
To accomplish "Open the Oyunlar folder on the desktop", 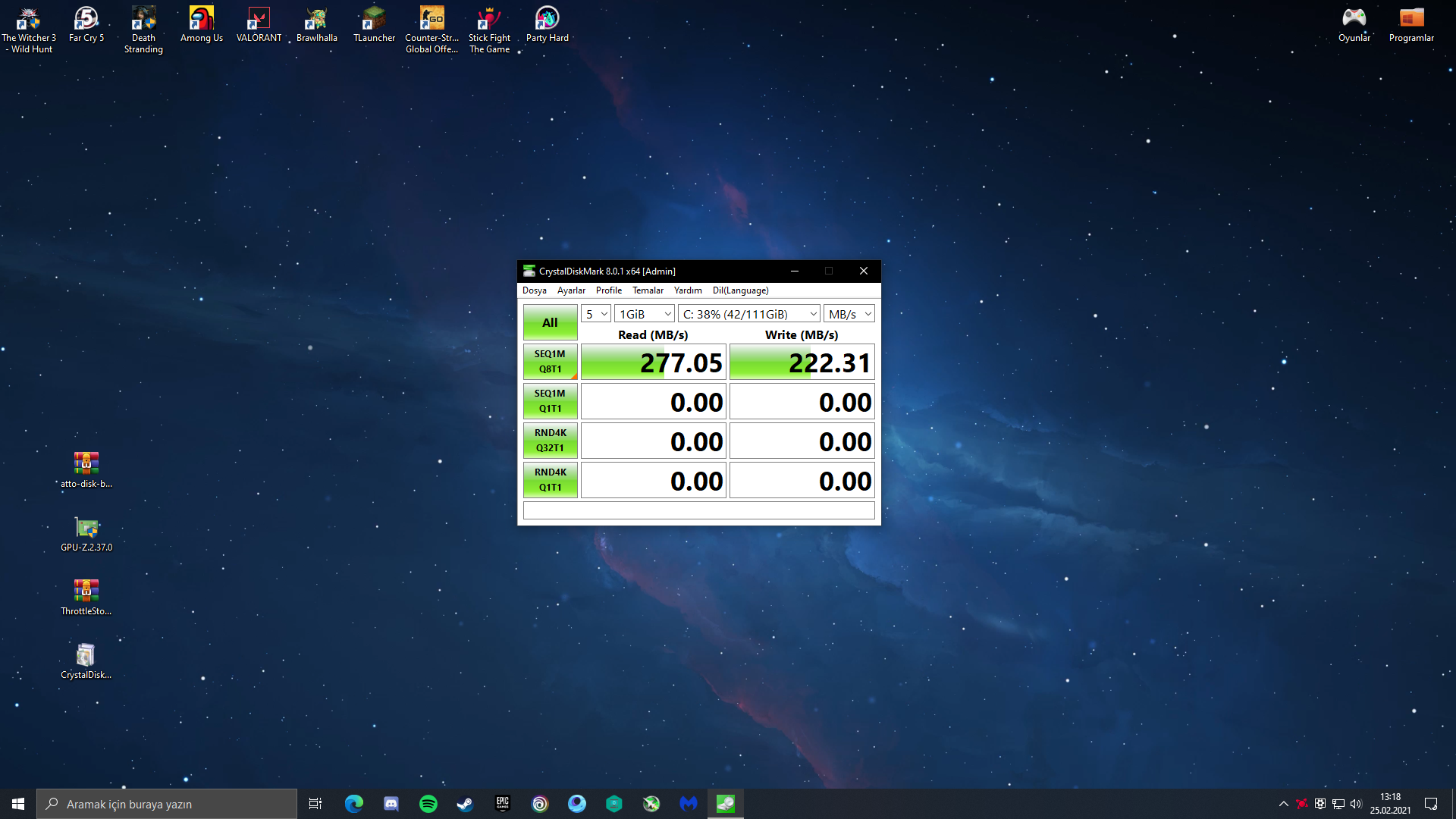I will (1354, 24).
